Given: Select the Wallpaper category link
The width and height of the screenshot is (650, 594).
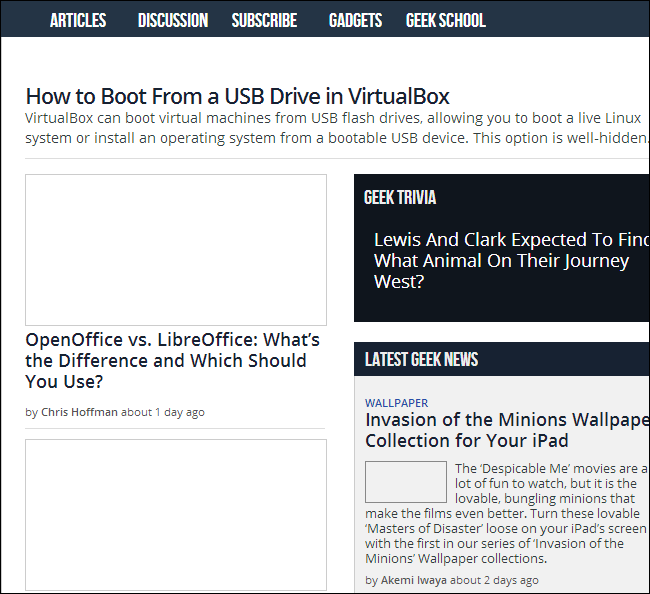Looking at the screenshot, I should pos(396,403).
